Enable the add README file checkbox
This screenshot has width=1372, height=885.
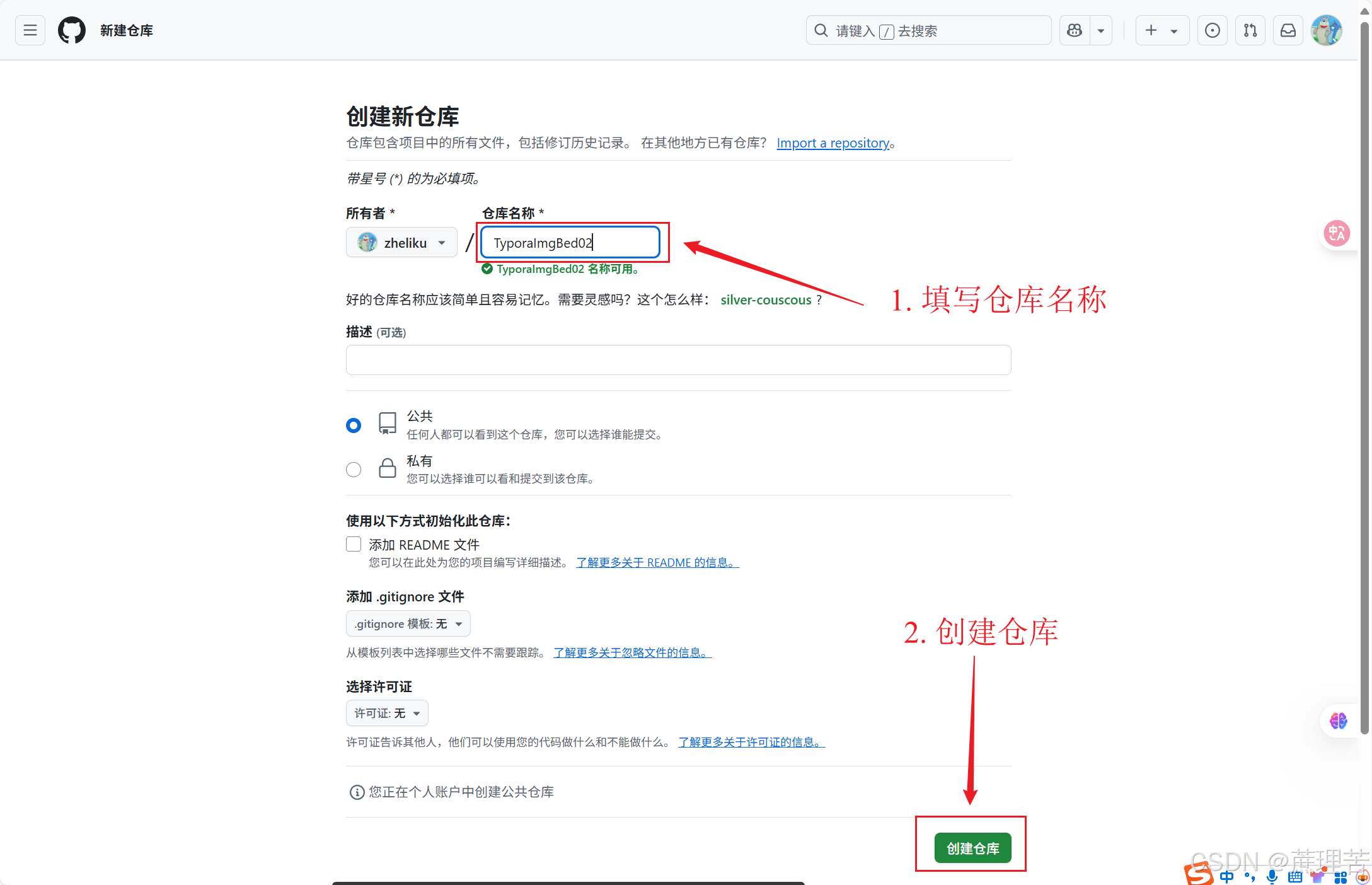coord(354,544)
